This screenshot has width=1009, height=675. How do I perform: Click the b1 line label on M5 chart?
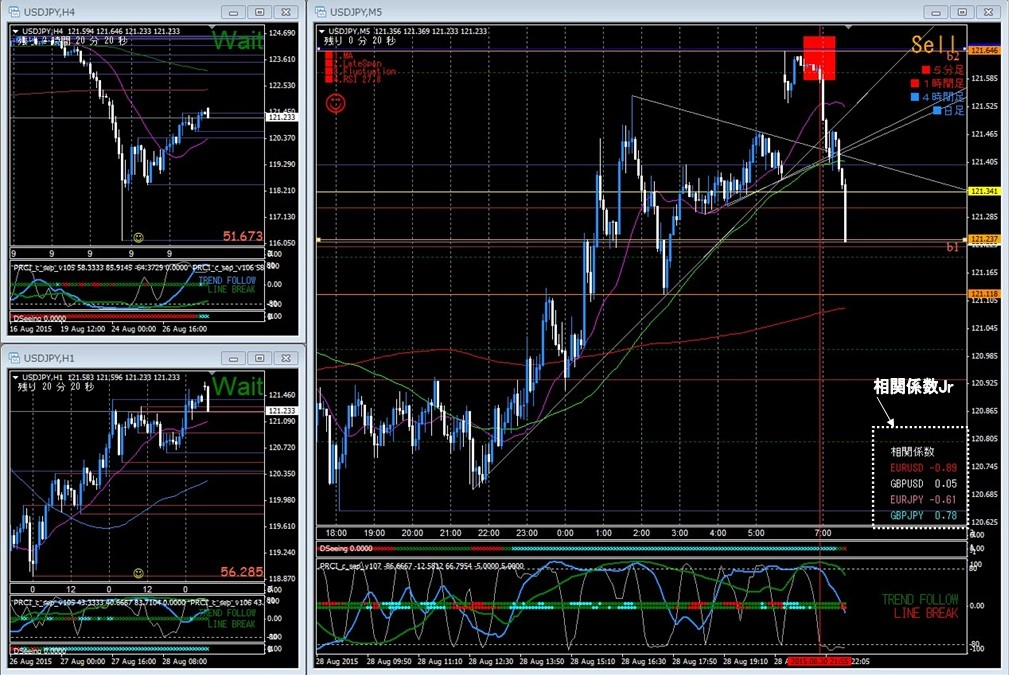coord(952,247)
